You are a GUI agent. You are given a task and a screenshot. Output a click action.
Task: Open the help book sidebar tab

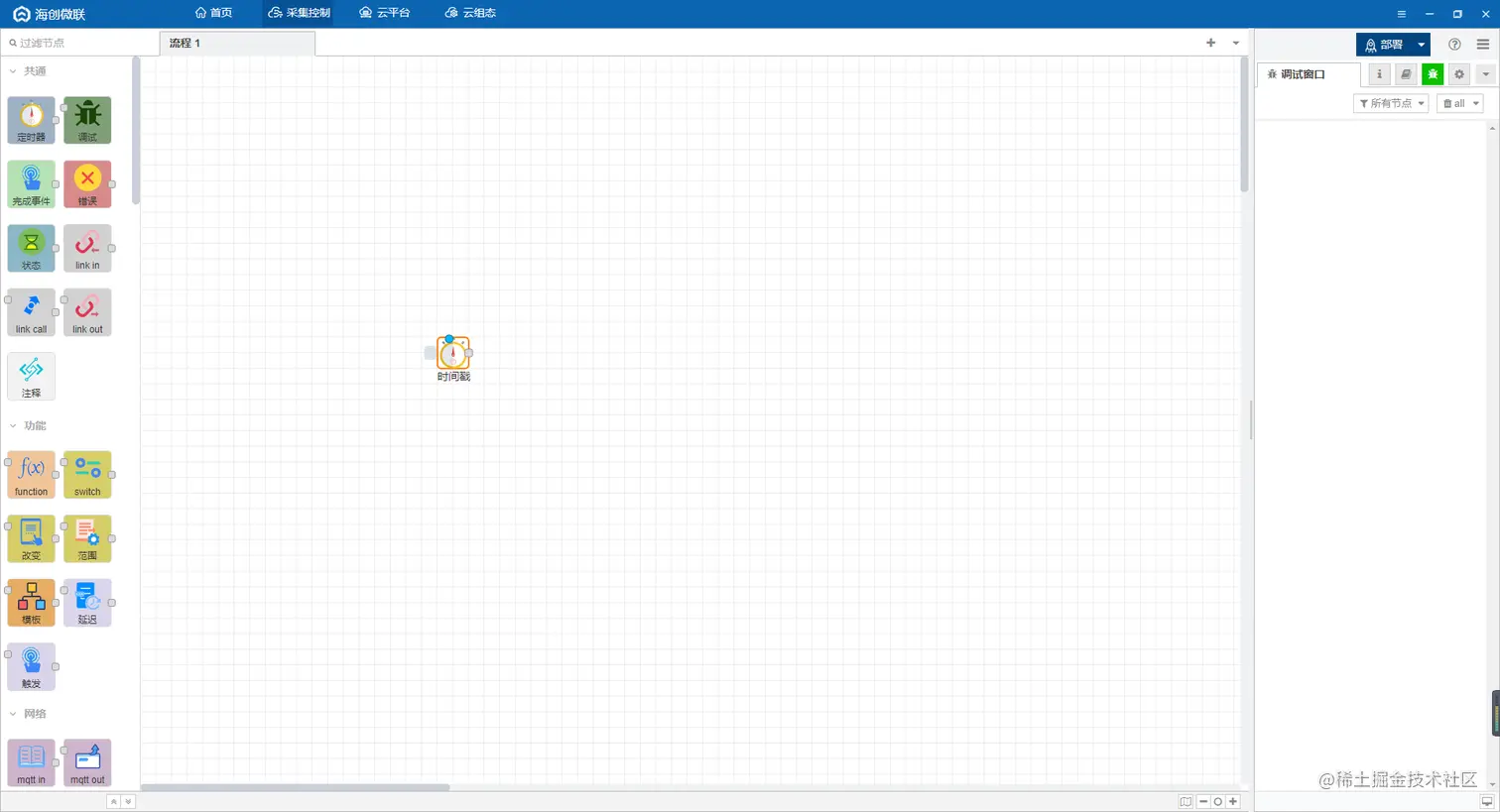click(x=1406, y=74)
